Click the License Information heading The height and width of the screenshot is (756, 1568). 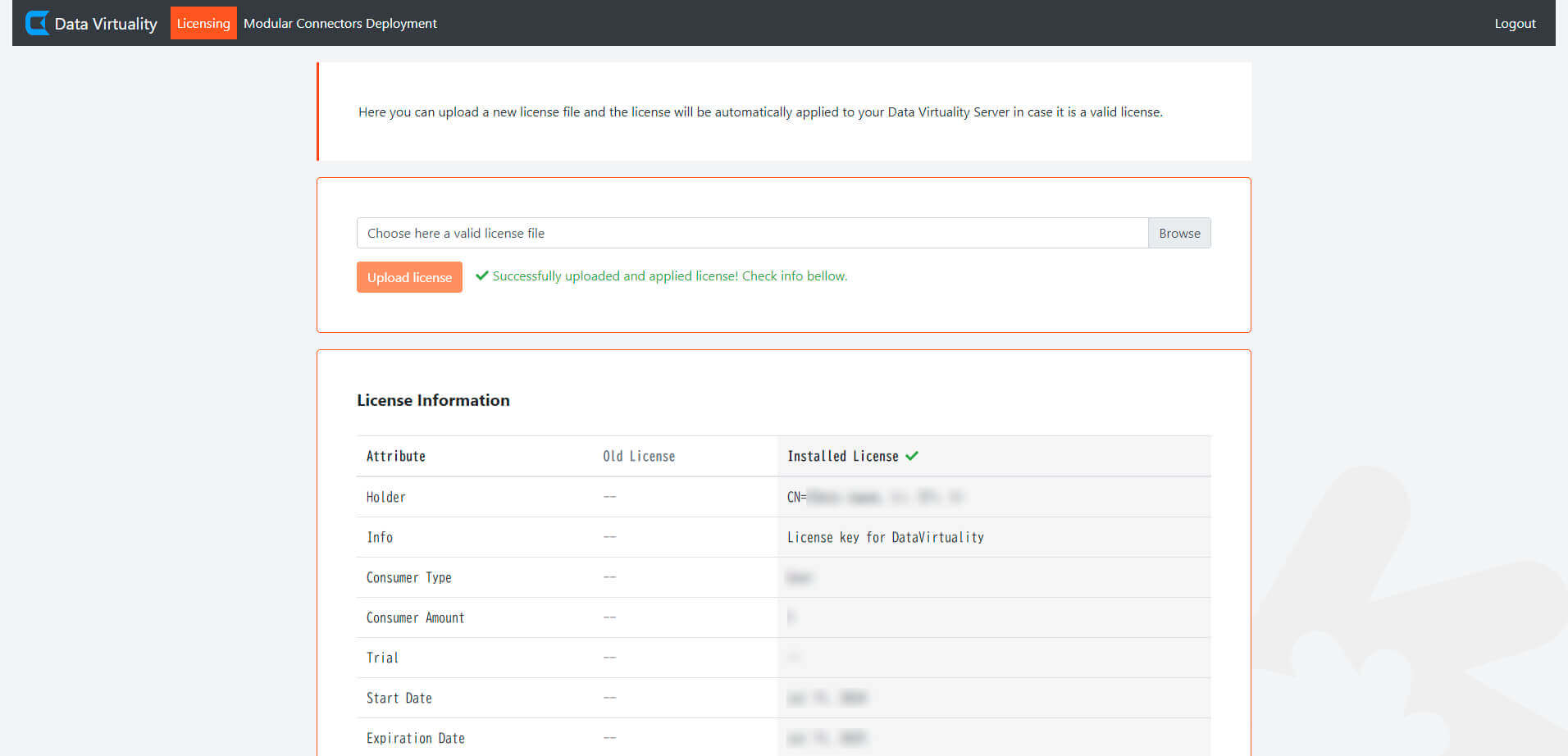point(433,400)
